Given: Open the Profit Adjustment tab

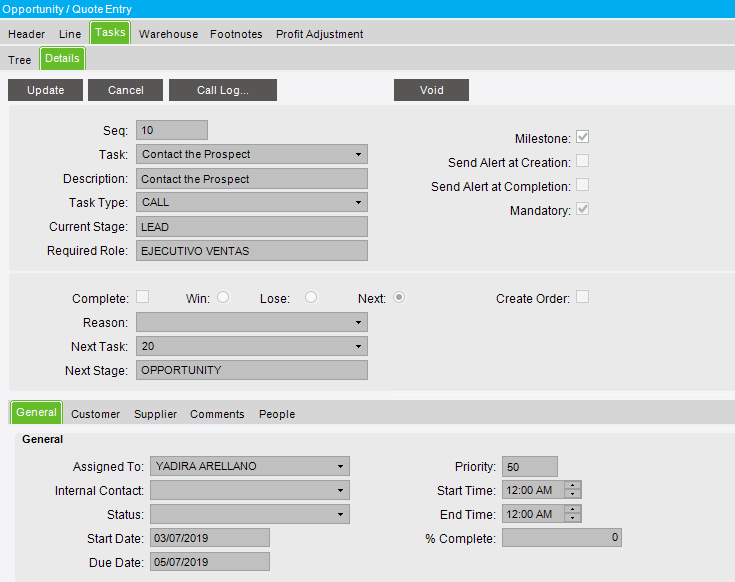Looking at the screenshot, I should (x=319, y=34).
